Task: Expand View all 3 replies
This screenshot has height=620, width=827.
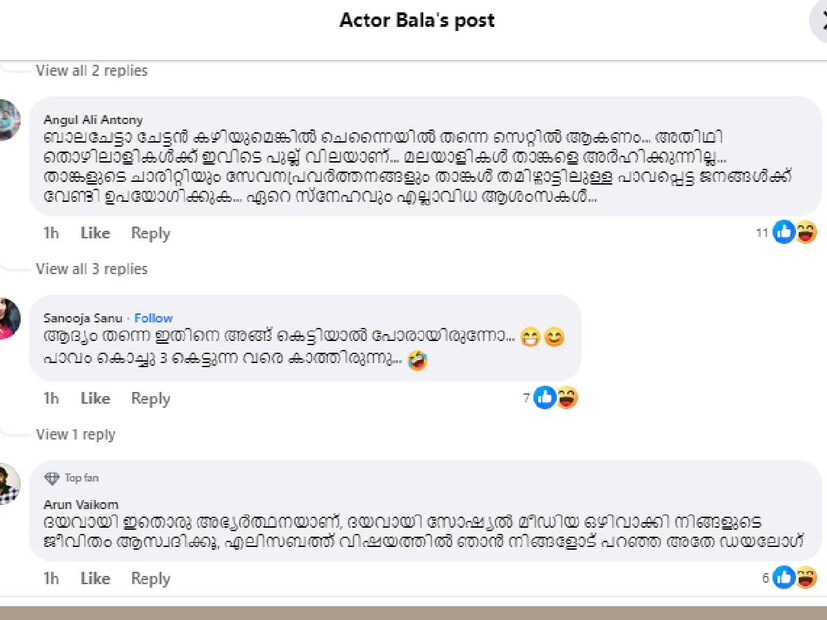Action: [x=91, y=269]
